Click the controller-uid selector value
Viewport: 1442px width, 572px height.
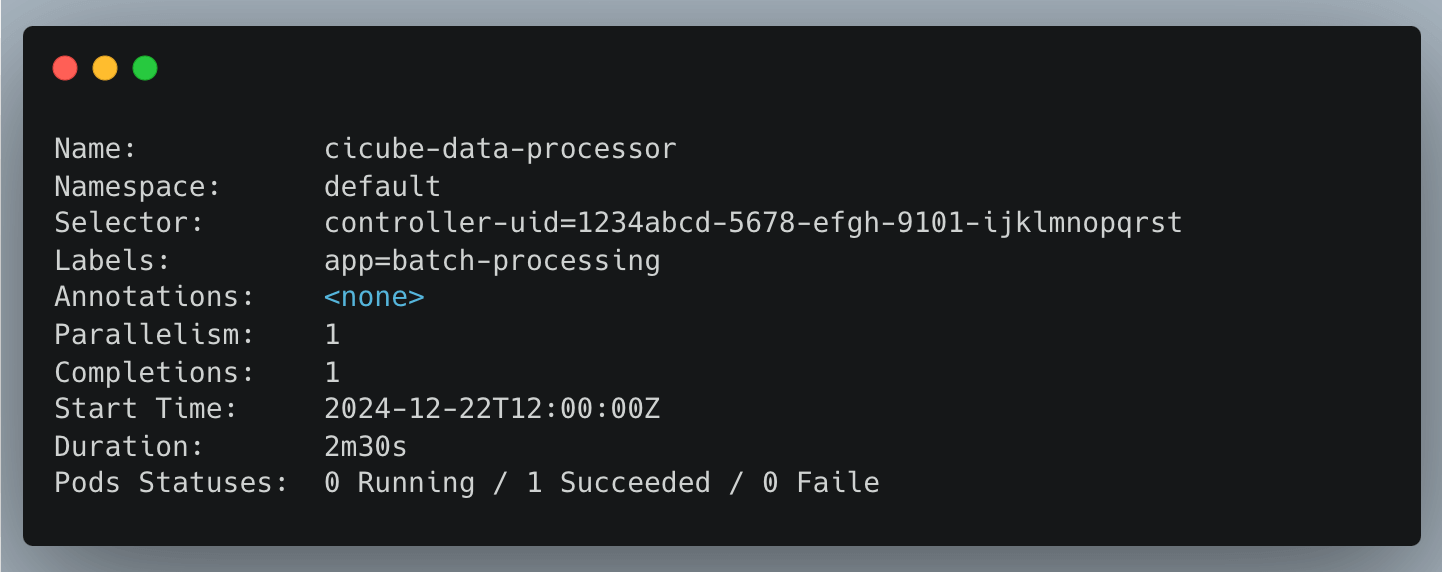[x=753, y=223]
